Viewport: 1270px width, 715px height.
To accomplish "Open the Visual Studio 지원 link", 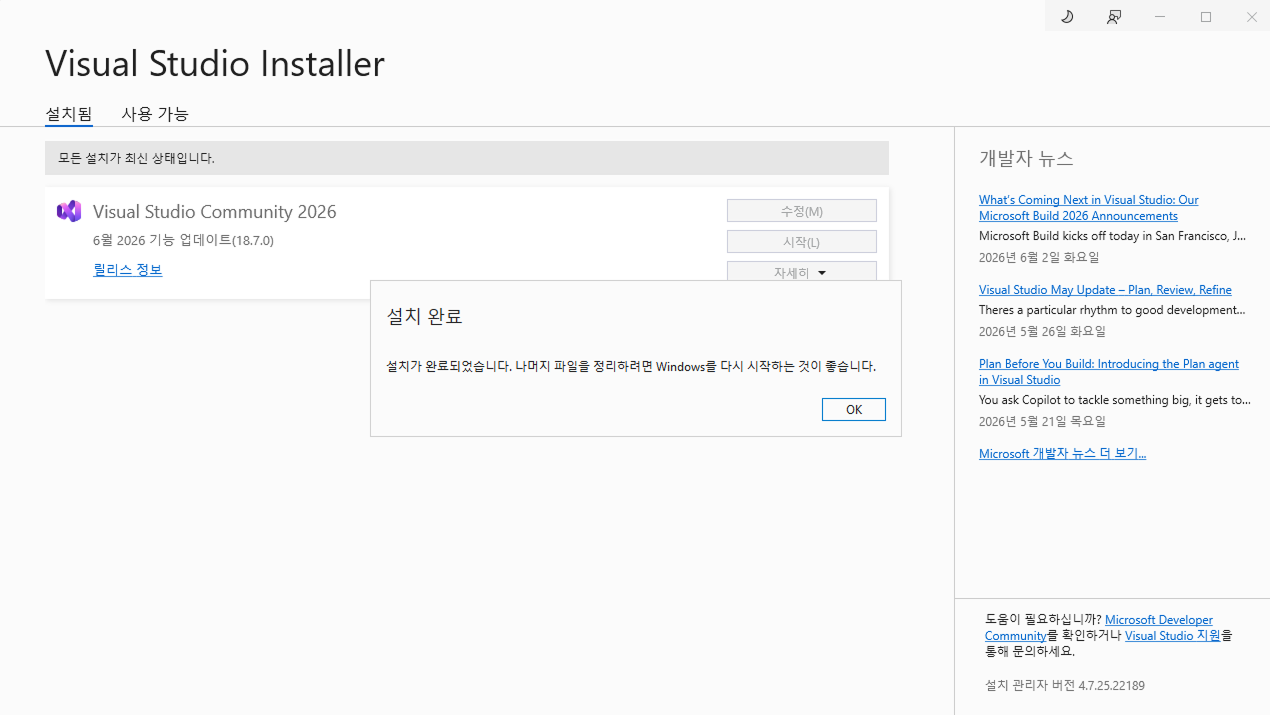I will tap(1173, 636).
